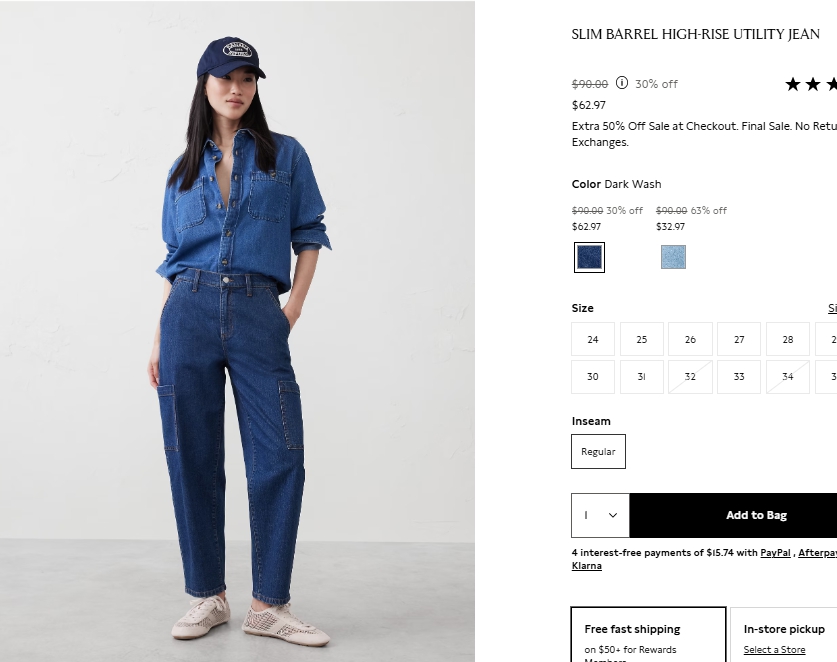Select size 31
Screen dimensions: 837x662
pyautogui.click(x=642, y=377)
